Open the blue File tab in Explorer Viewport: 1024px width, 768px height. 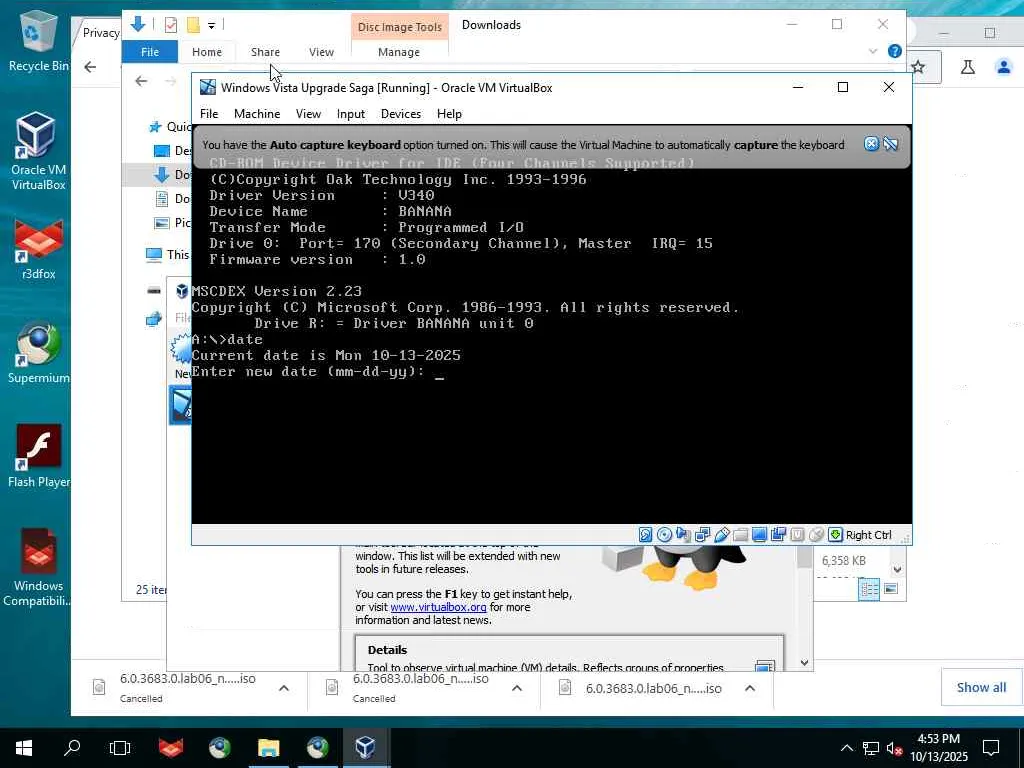coord(150,52)
